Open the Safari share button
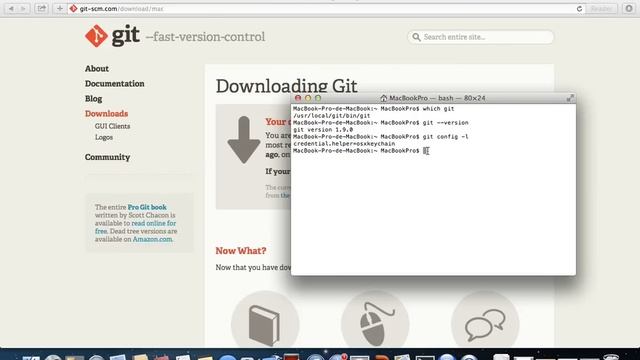 click(x=41, y=9)
